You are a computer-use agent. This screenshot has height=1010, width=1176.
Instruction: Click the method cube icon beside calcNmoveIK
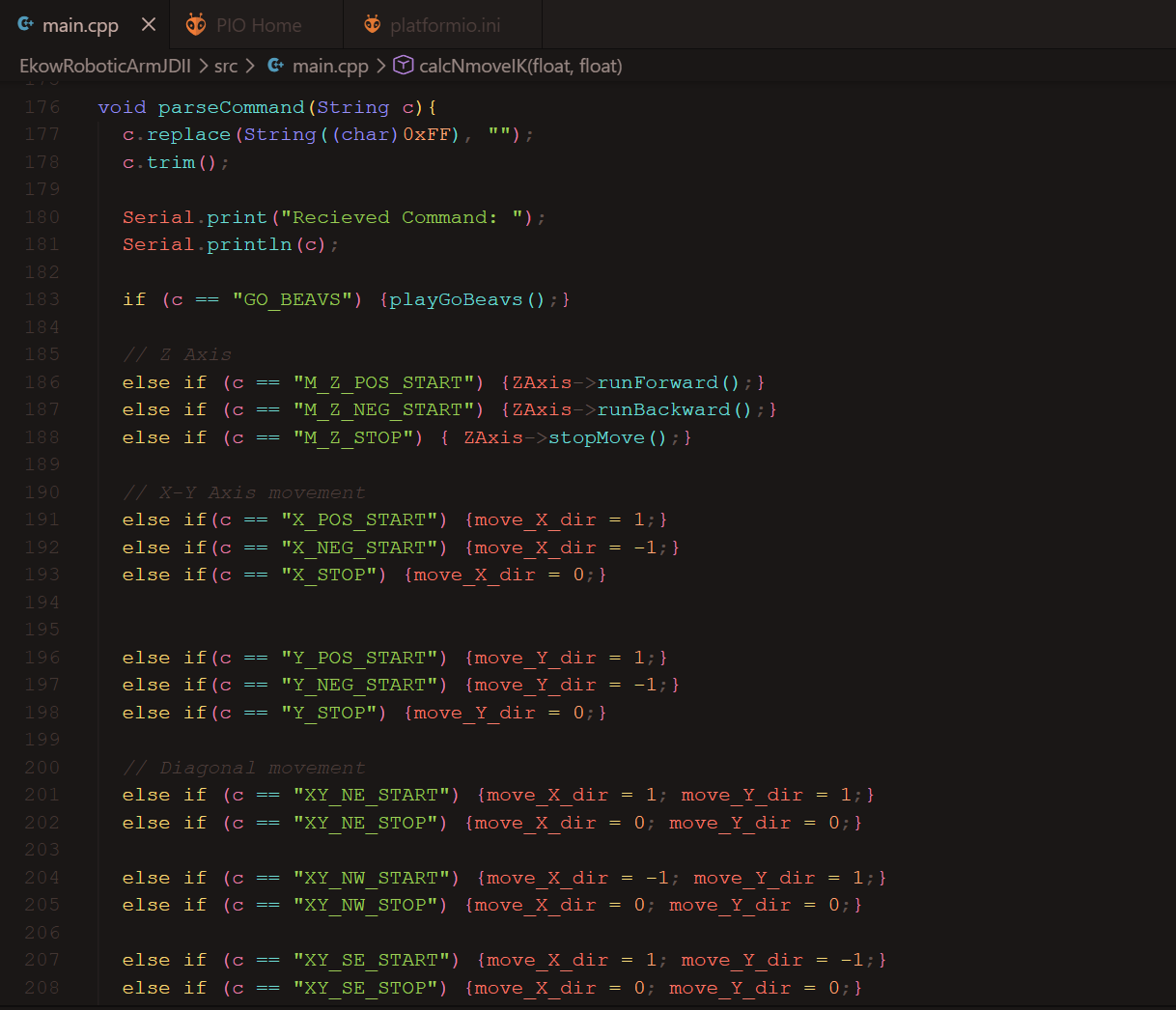(x=404, y=66)
